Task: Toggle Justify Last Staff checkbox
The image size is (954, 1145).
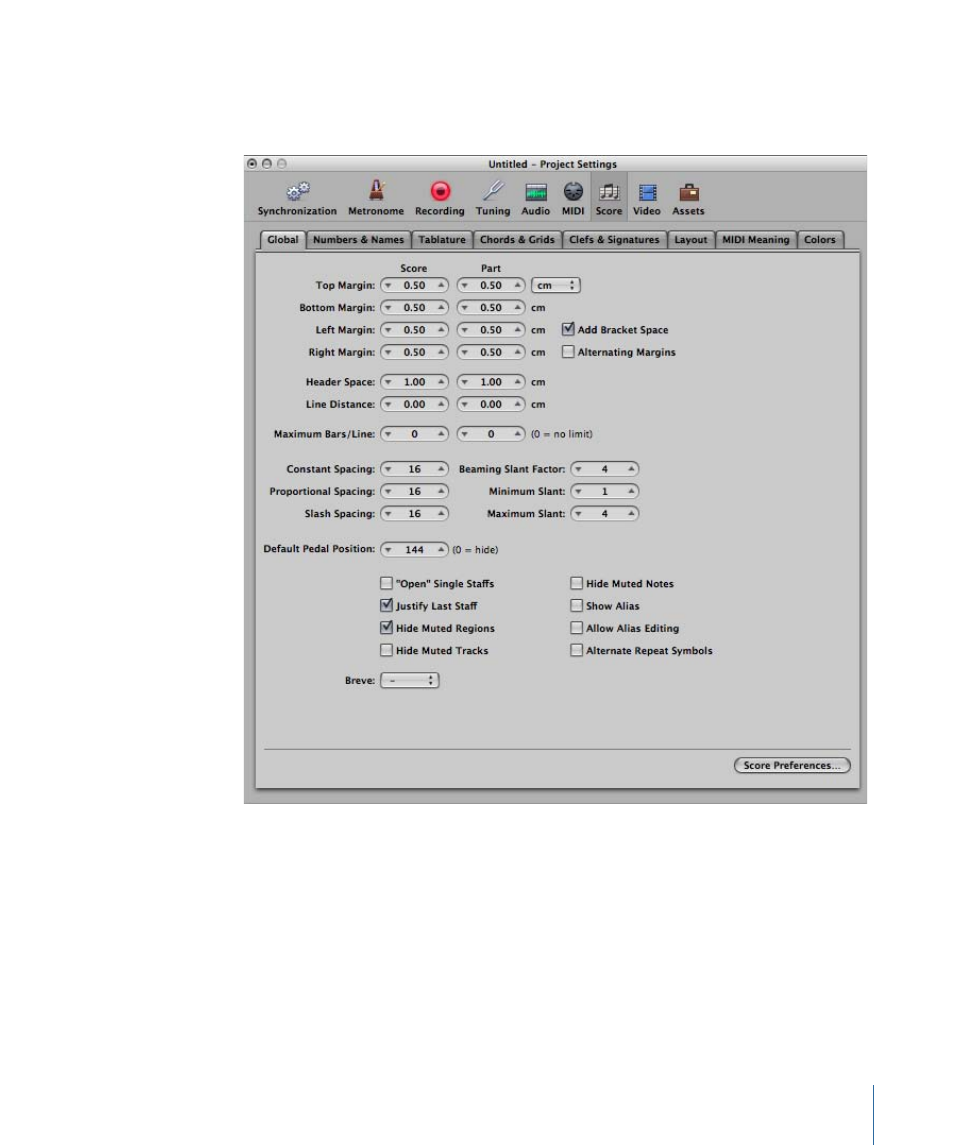Action: [x=386, y=605]
